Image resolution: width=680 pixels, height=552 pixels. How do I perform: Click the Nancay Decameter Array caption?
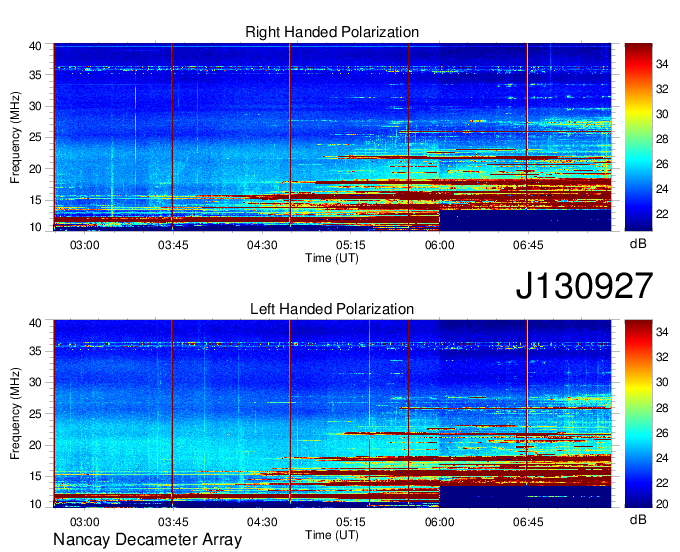pos(147,540)
